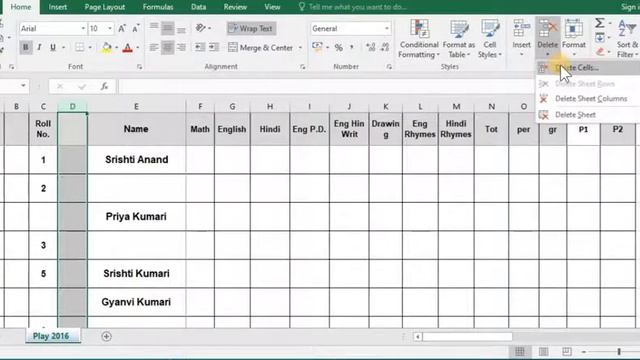Toggle Wrap Text
This screenshot has width=640, height=360.
[251, 29]
